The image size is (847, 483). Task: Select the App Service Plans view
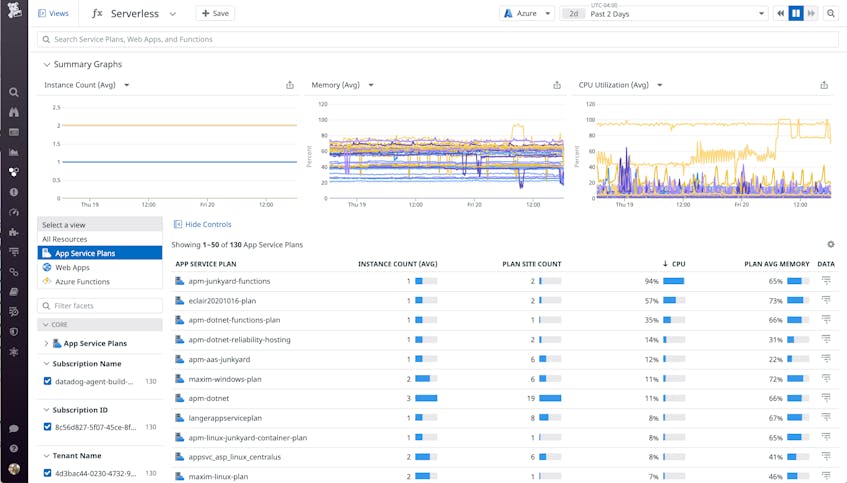coord(99,253)
